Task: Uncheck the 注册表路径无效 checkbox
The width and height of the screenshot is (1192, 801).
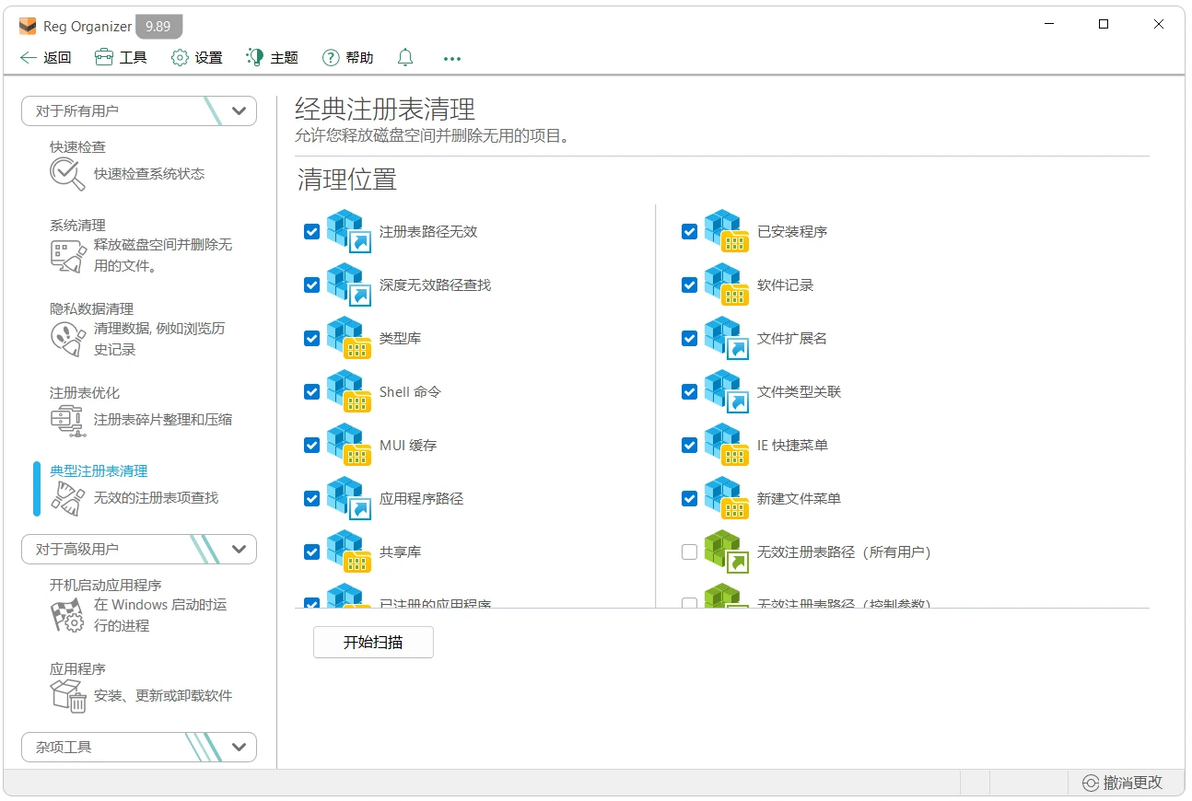Action: tap(312, 232)
